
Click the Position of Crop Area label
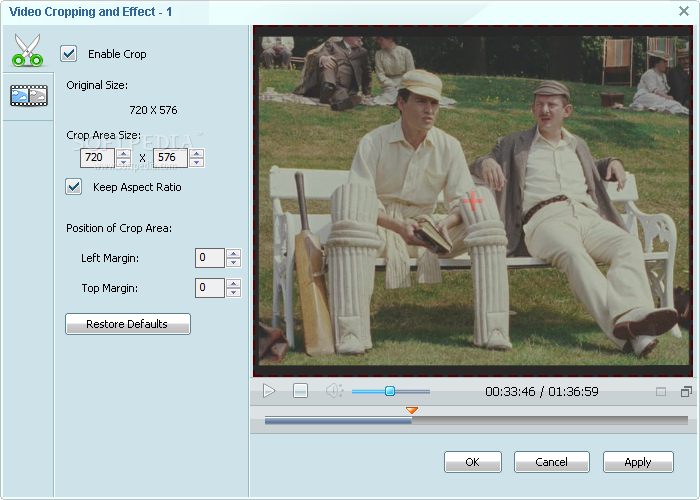(119, 228)
